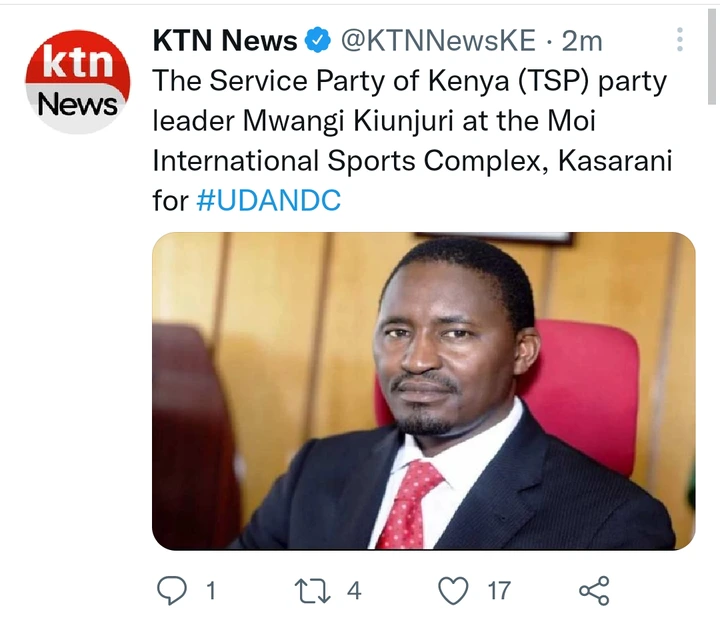
Task: Click the reply speech bubble icon
Action: point(172,590)
